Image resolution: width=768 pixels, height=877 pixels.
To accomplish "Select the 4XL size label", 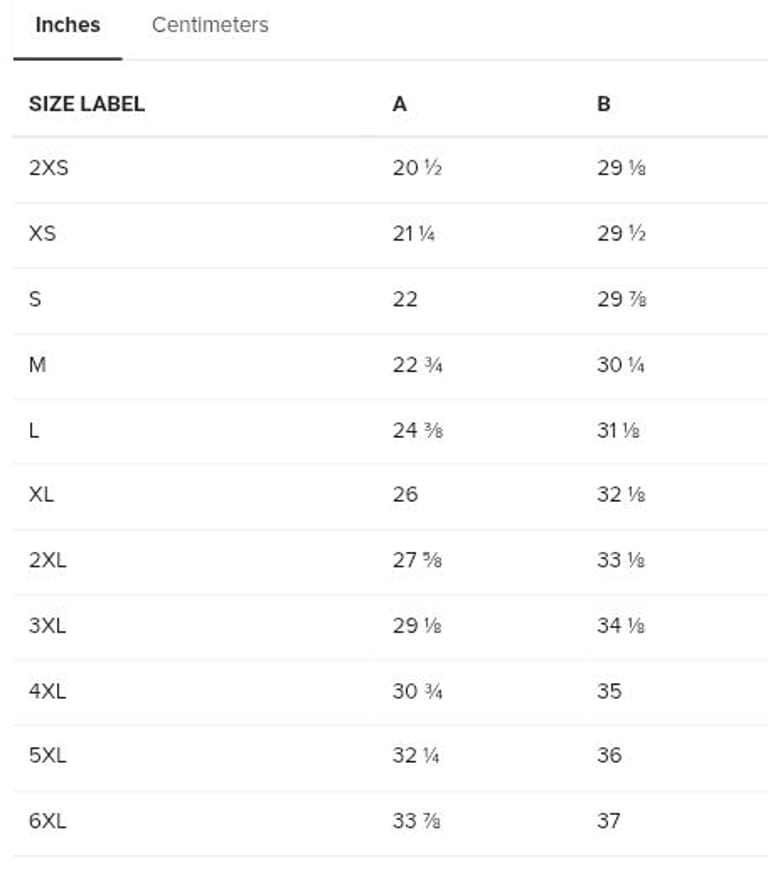I will tap(47, 691).
